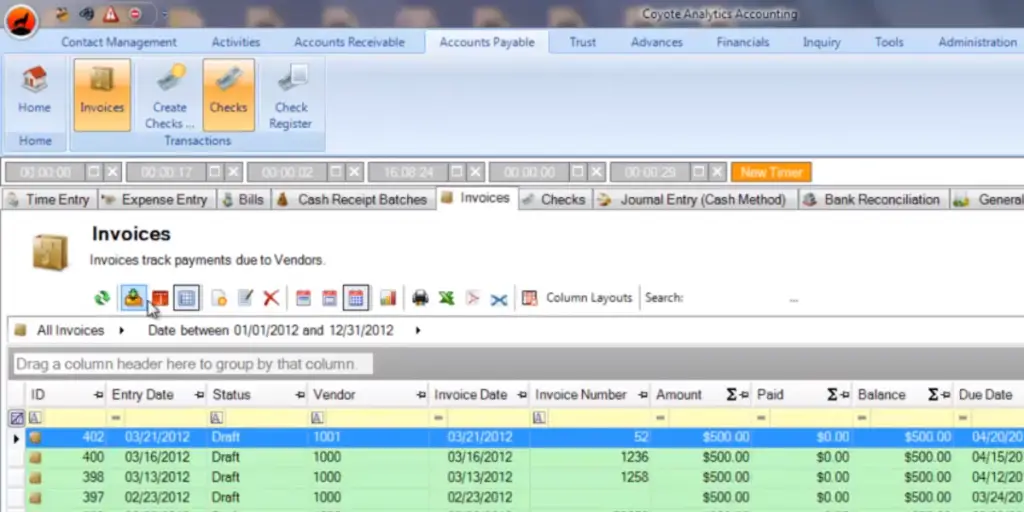The height and width of the screenshot is (512, 1024).
Task: Click the Column Layouts label
Action: (x=589, y=298)
